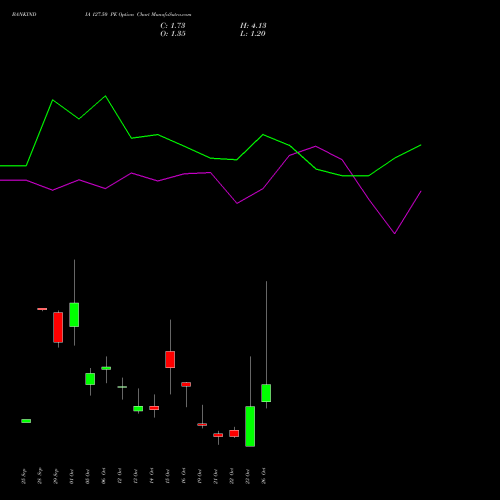Viewport: 500px width, 500px height.
Task: Click the green candle above 01 Oct
Action: pyautogui.click(x=74, y=315)
